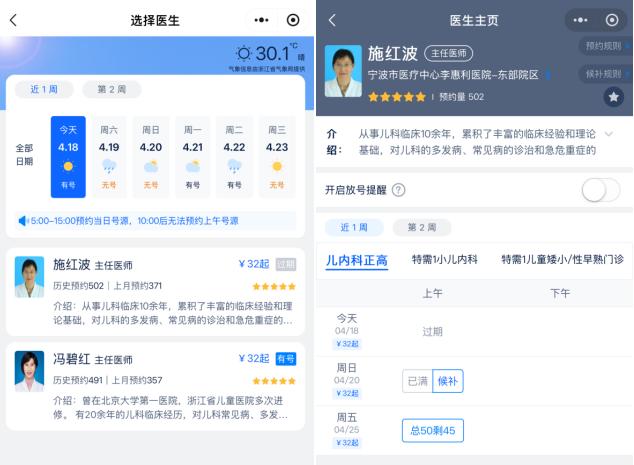Choose the 特需1儿童矮小/性早熟门诊 tab

pyautogui.click(x=562, y=259)
